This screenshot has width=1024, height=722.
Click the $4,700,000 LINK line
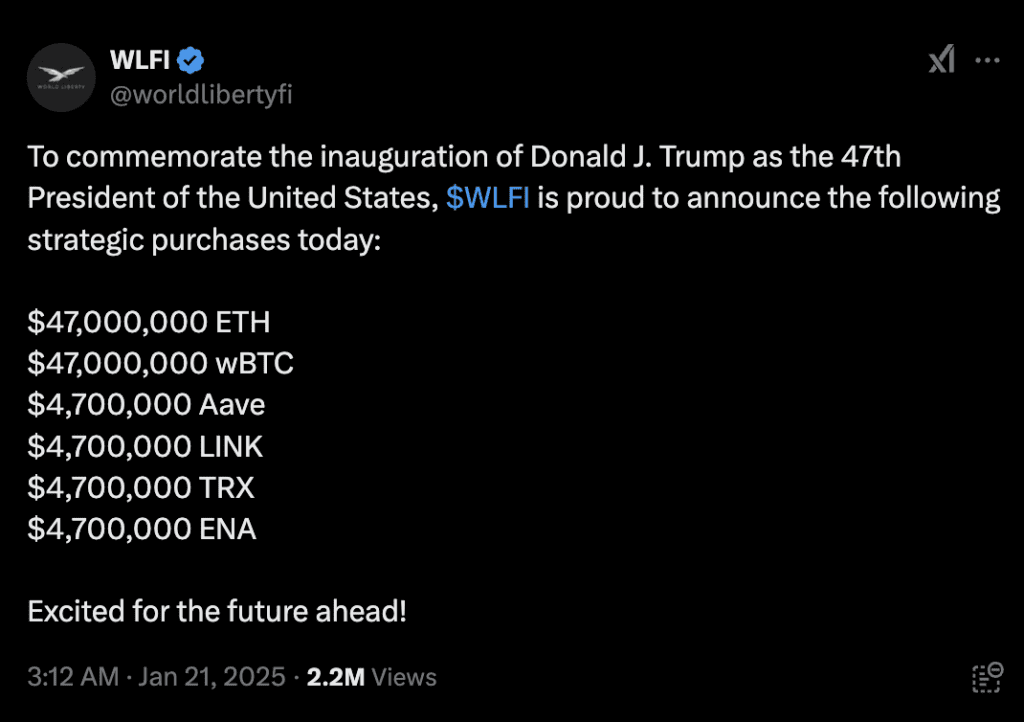click(146, 446)
